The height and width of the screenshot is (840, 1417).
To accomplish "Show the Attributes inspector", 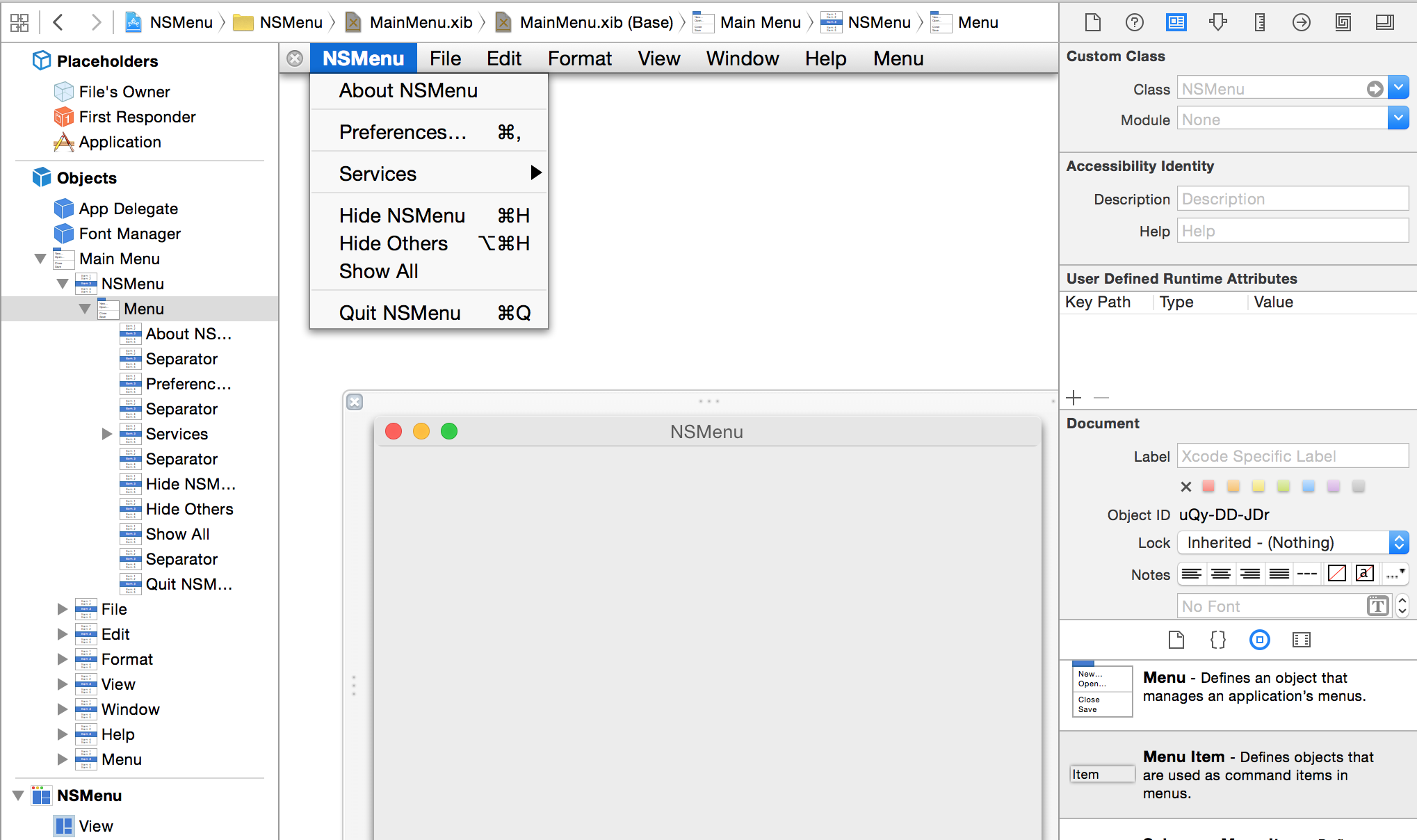I will [1217, 22].
